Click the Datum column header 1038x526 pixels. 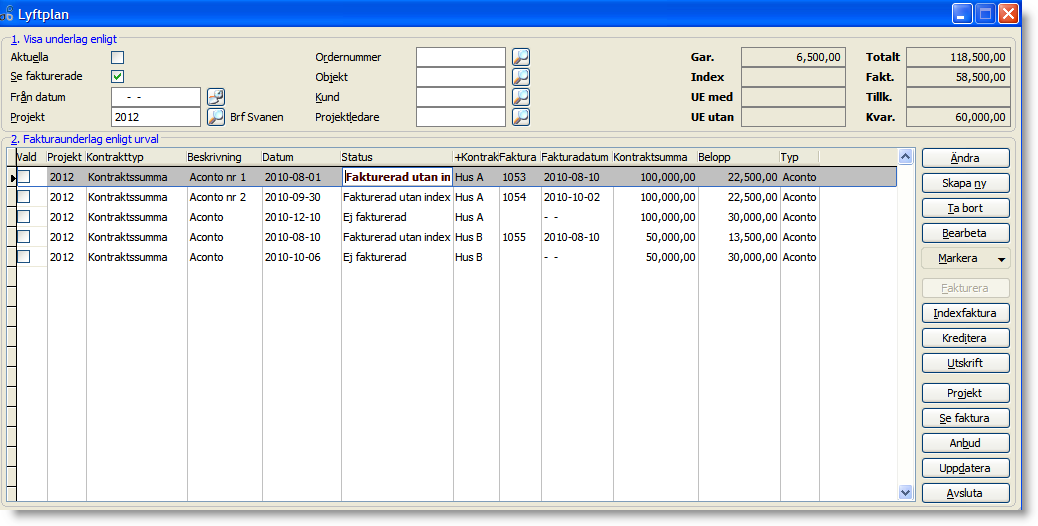[301, 157]
